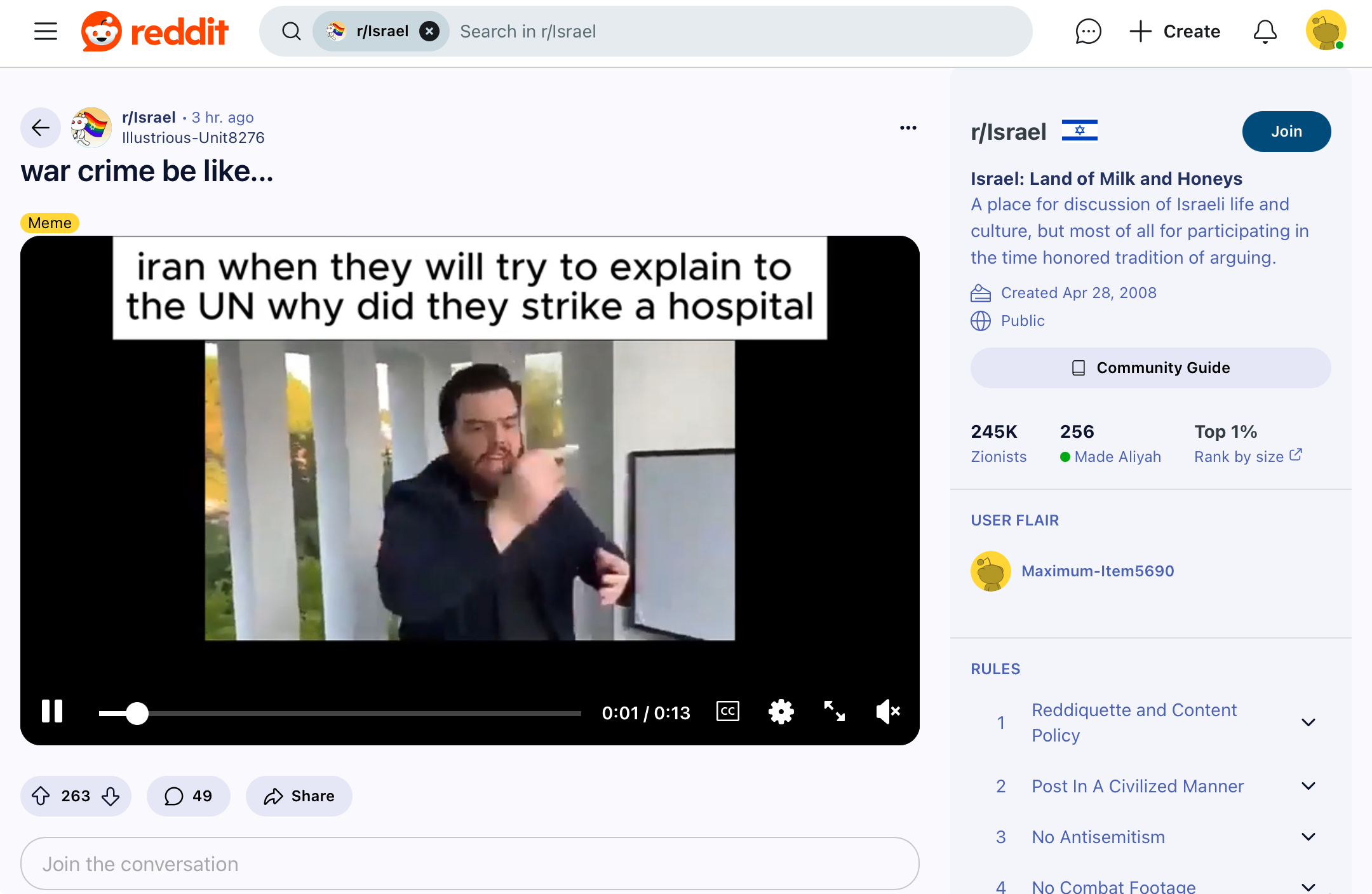
Task: Open r/Israel sidebar title
Action: [1008, 132]
